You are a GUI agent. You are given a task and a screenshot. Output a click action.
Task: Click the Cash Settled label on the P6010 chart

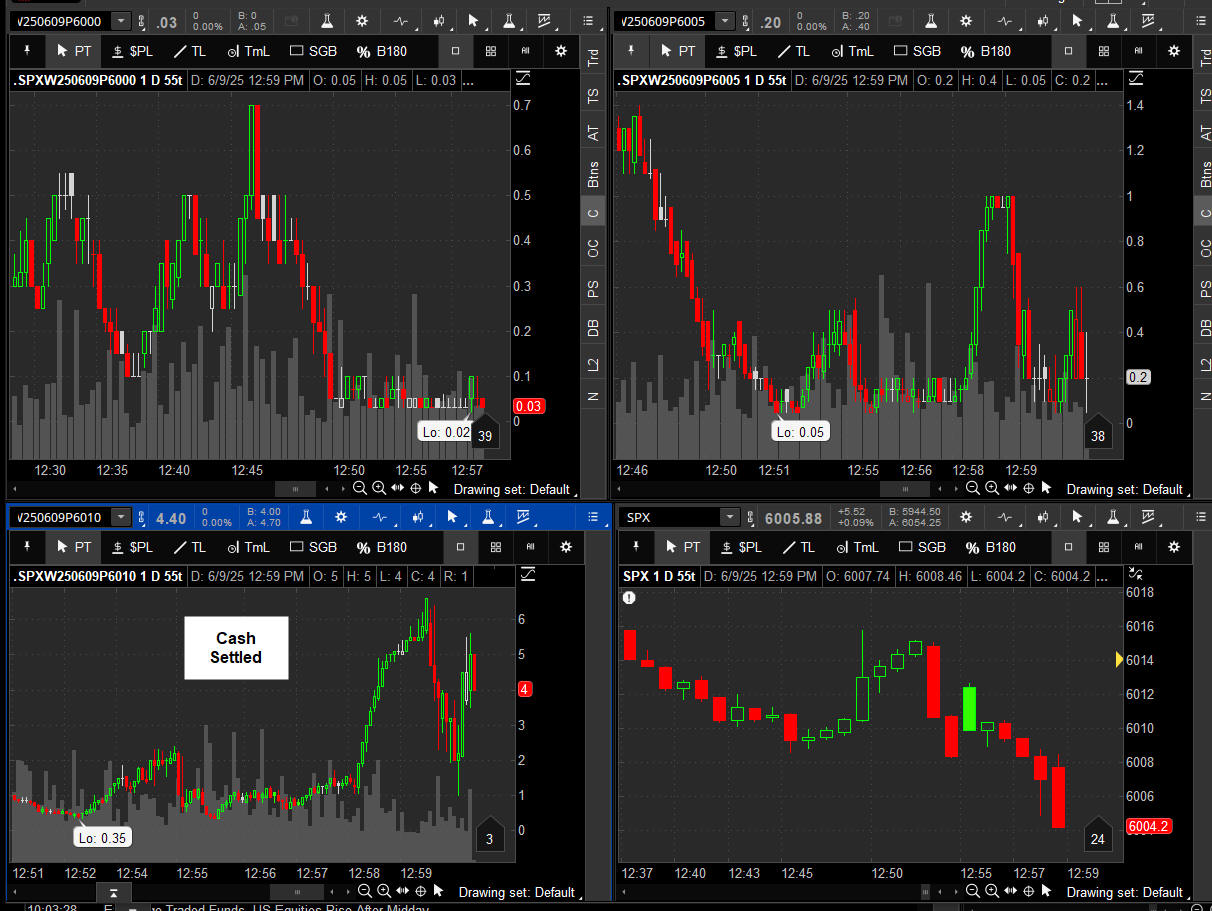[236, 648]
